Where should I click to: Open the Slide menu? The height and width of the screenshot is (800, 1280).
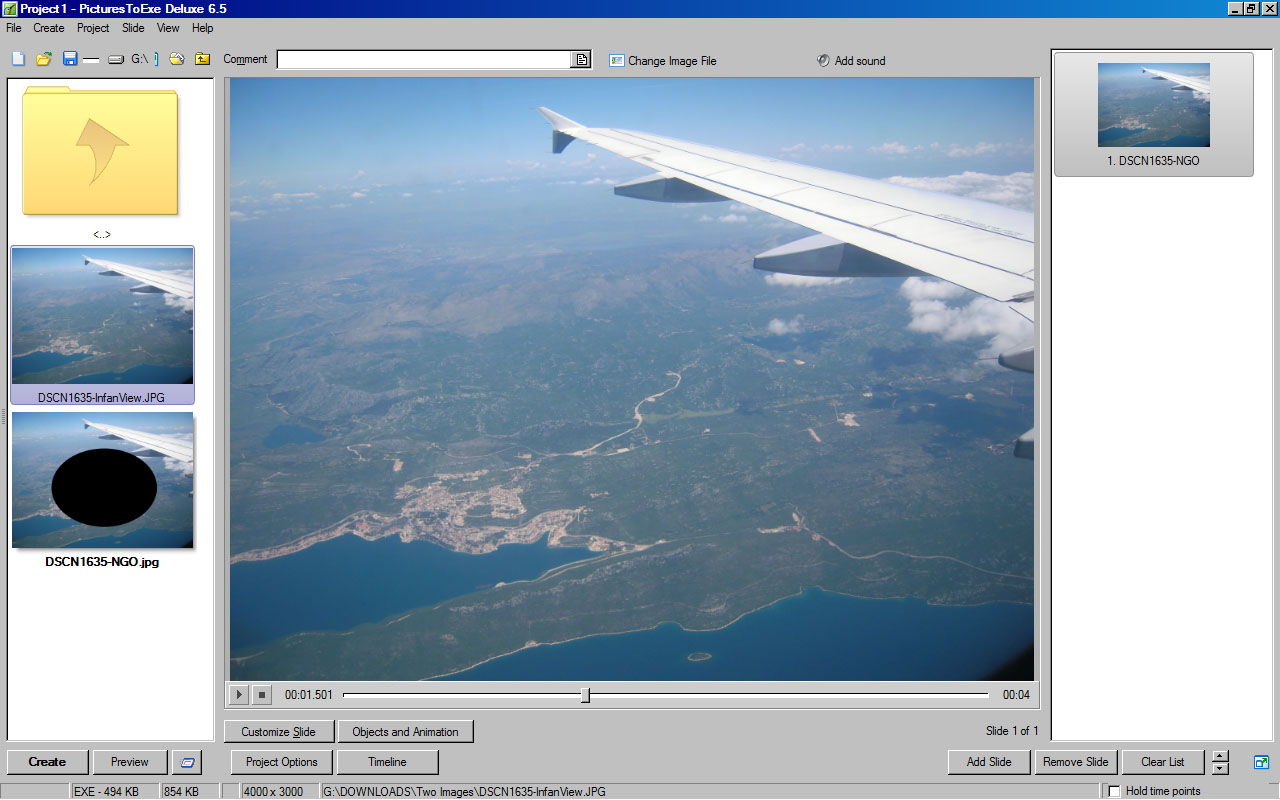coord(133,28)
